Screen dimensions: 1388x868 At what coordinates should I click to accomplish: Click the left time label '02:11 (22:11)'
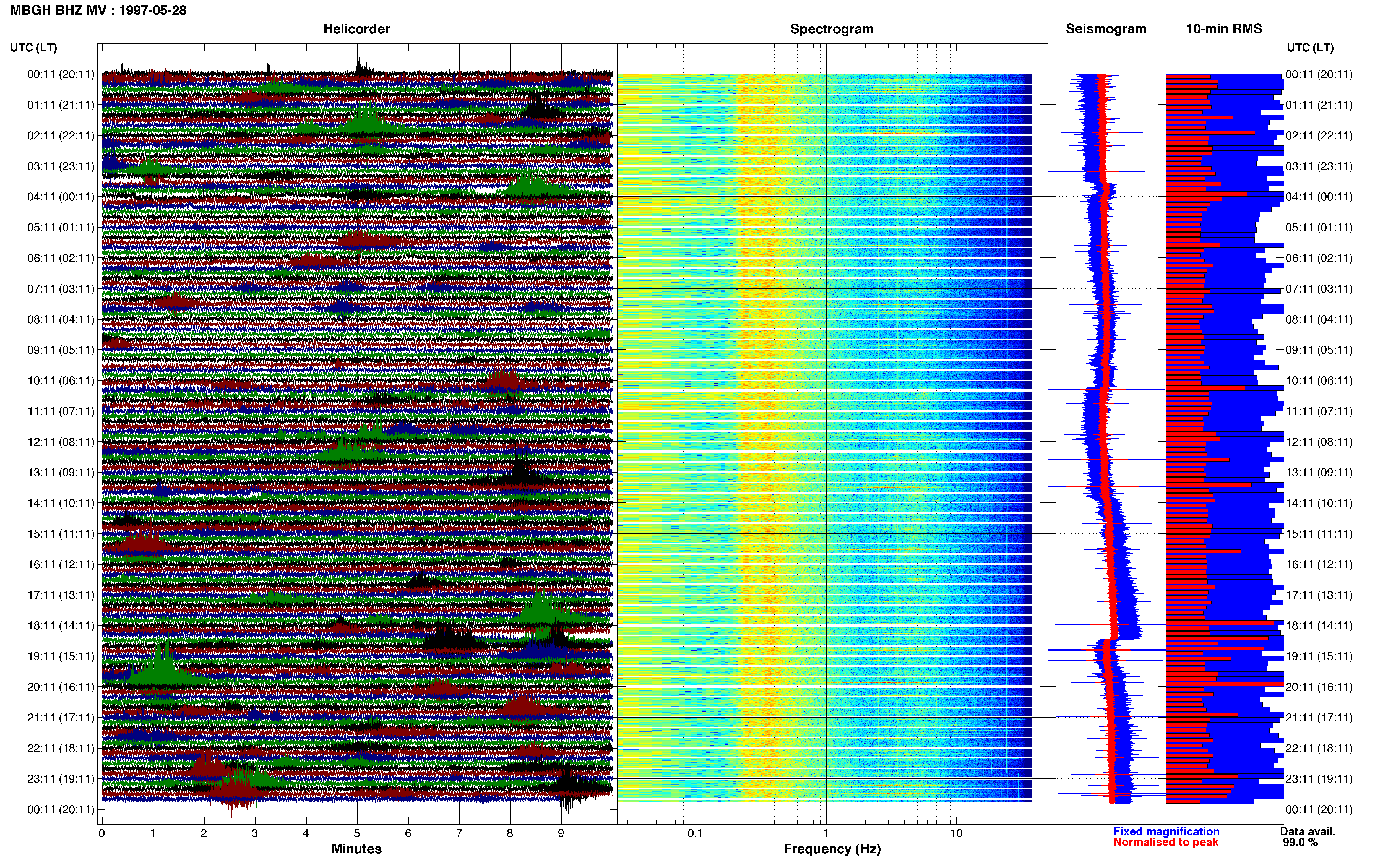click(61, 135)
